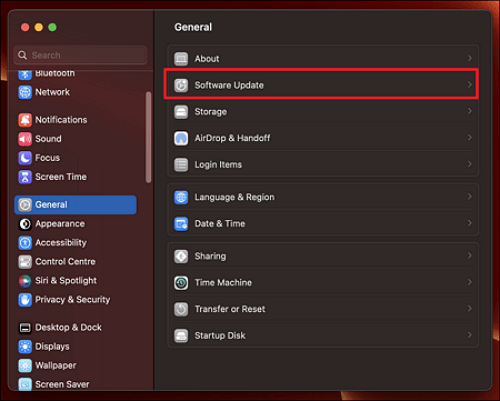Screen dimensions: 500x401
Task: Click the Siri & Spotlight icon
Action: pyautogui.click(x=25, y=281)
